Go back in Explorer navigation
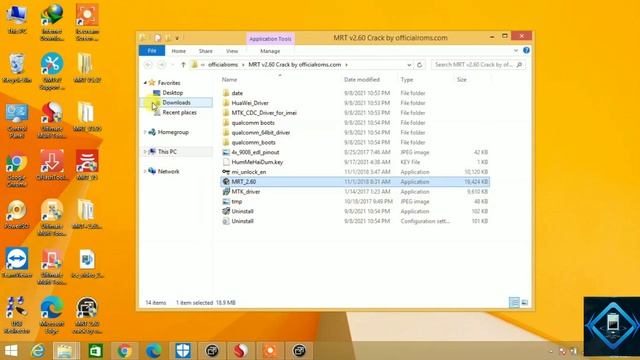The height and width of the screenshot is (360, 640). 148,65
